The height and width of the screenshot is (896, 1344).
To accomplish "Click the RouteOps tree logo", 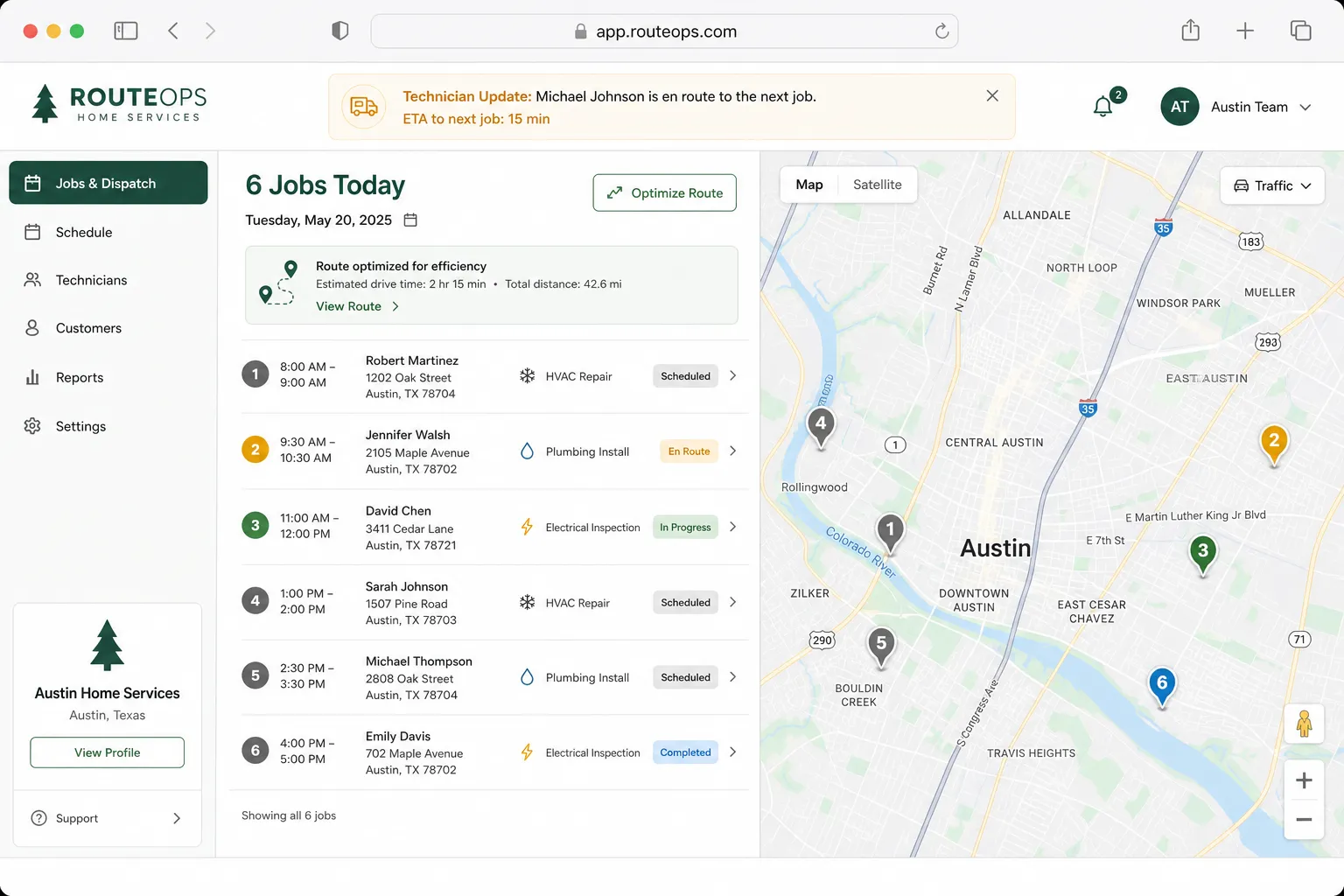I will pos(45,103).
